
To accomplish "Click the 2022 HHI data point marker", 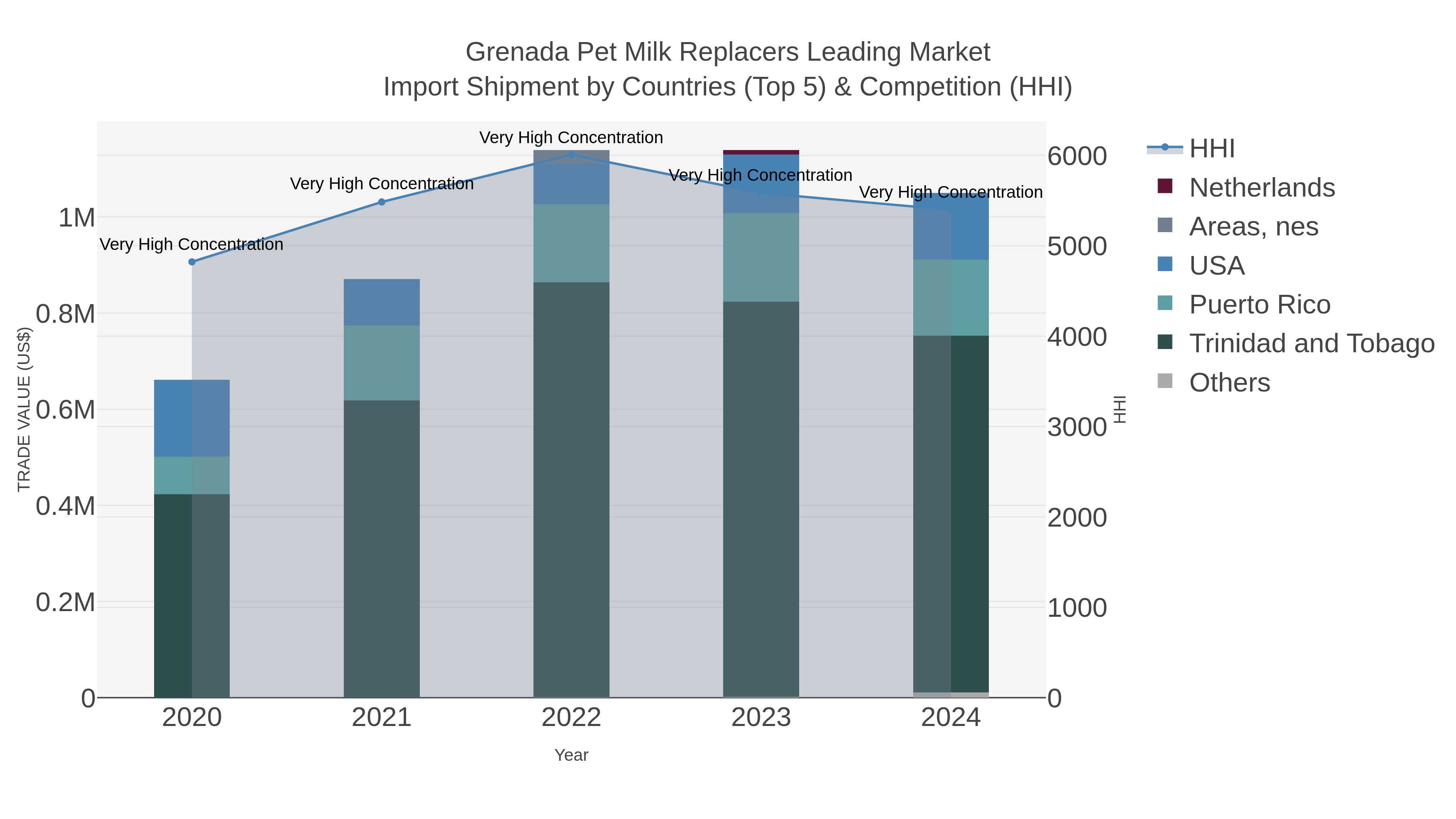I will [571, 154].
